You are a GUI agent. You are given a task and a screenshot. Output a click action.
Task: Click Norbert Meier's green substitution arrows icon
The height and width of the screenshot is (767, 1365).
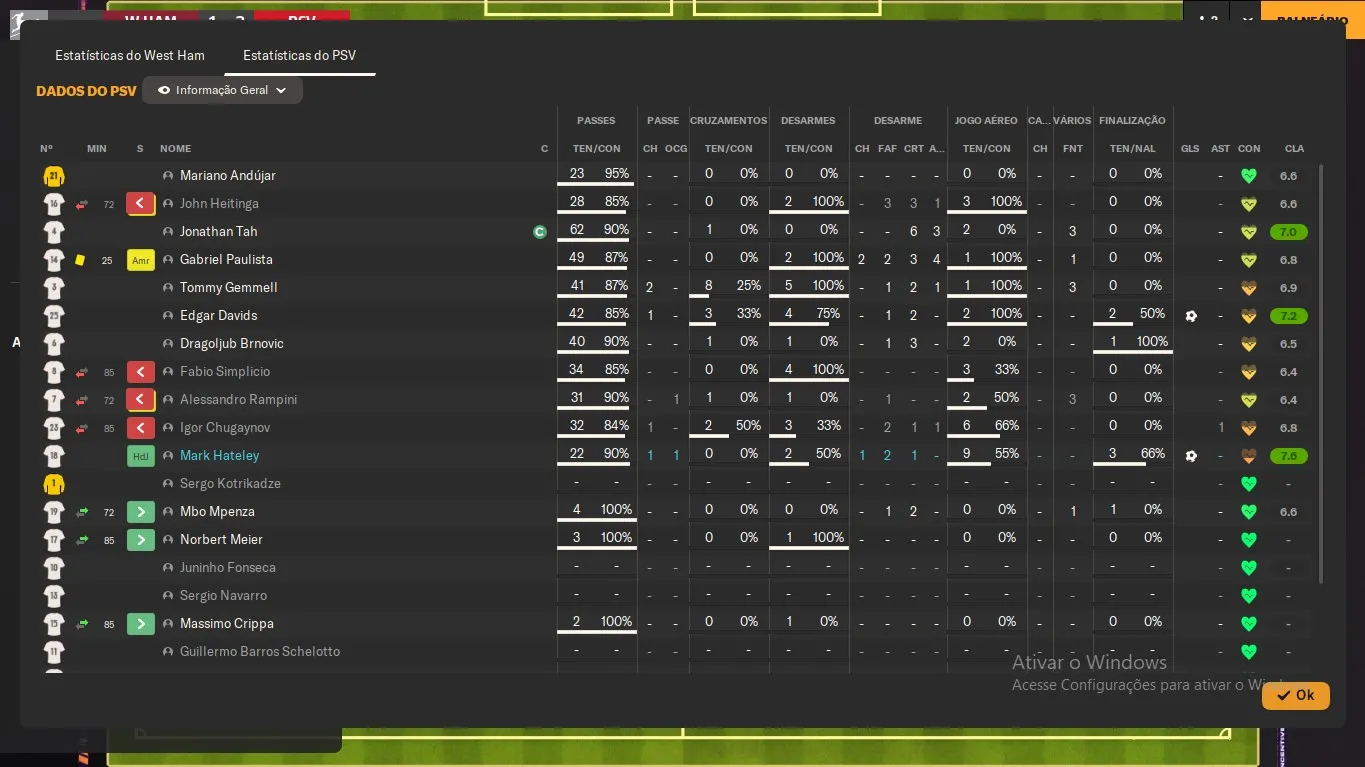click(82, 540)
